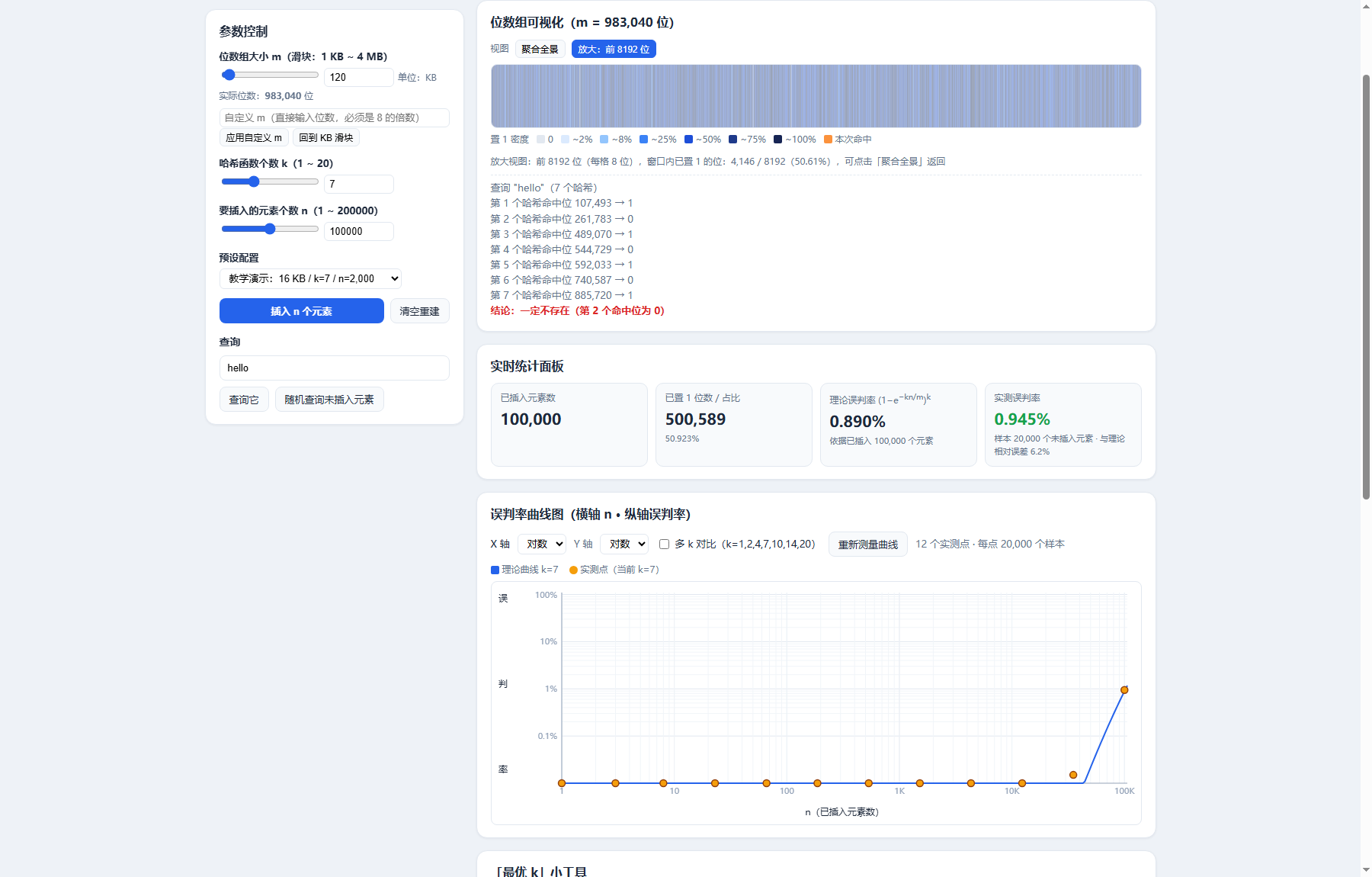Click 随机查询未插入元素 button

click(x=329, y=400)
